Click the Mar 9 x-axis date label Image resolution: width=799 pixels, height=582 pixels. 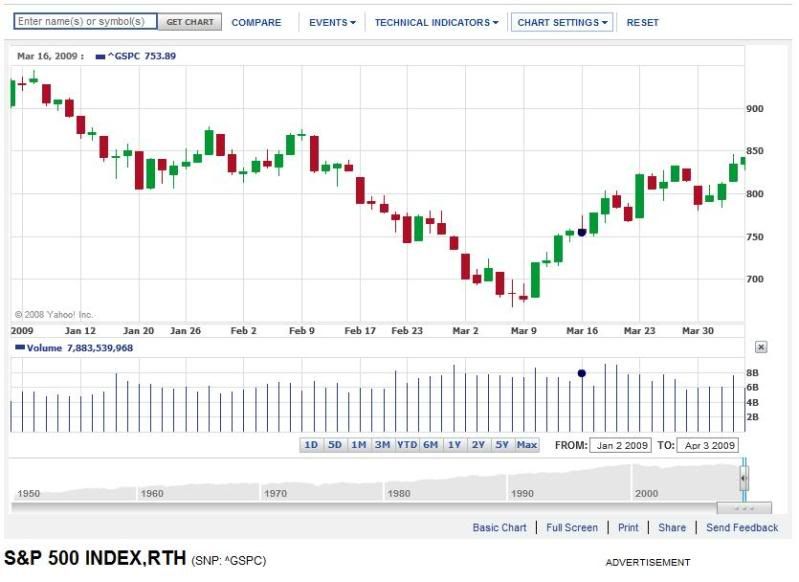(524, 331)
